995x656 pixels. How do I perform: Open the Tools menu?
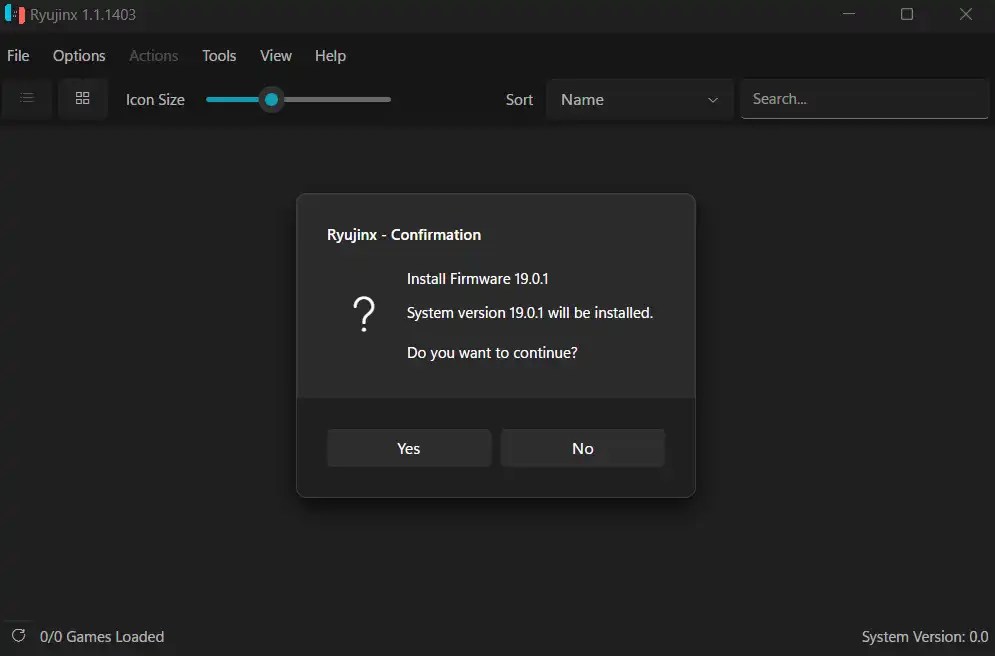219,56
